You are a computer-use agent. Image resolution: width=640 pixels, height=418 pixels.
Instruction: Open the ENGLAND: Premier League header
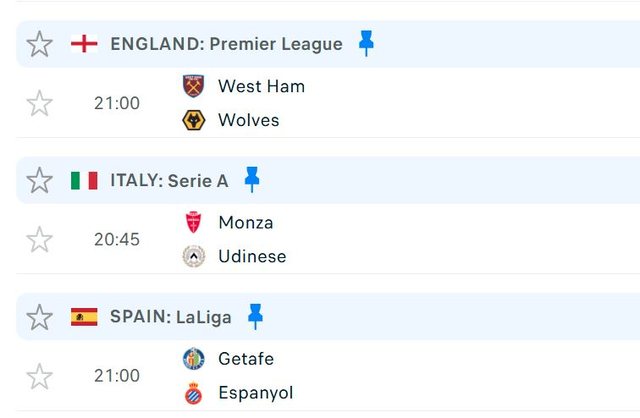pyautogui.click(x=227, y=44)
